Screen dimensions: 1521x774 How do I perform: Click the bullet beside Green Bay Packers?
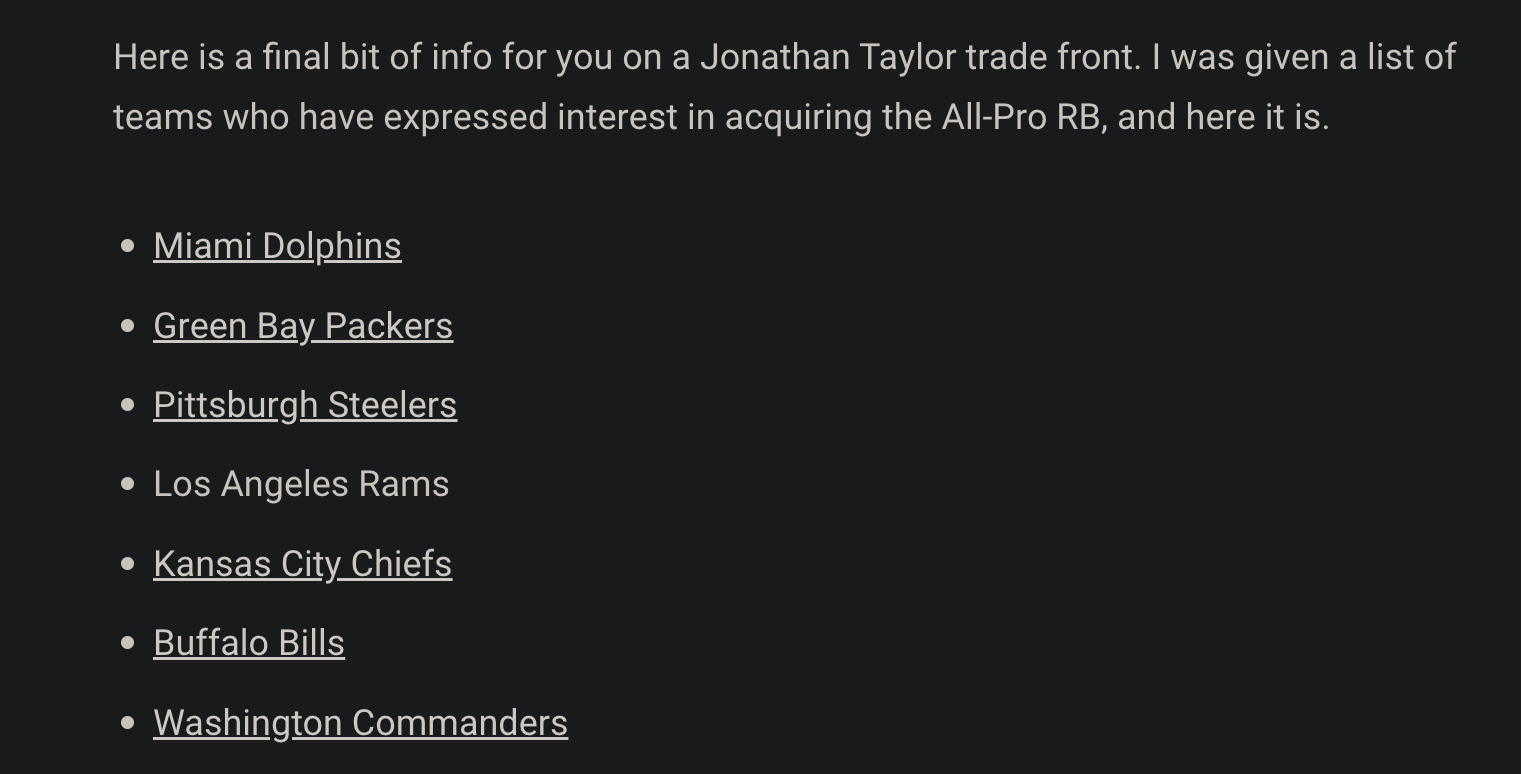click(127, 326)
